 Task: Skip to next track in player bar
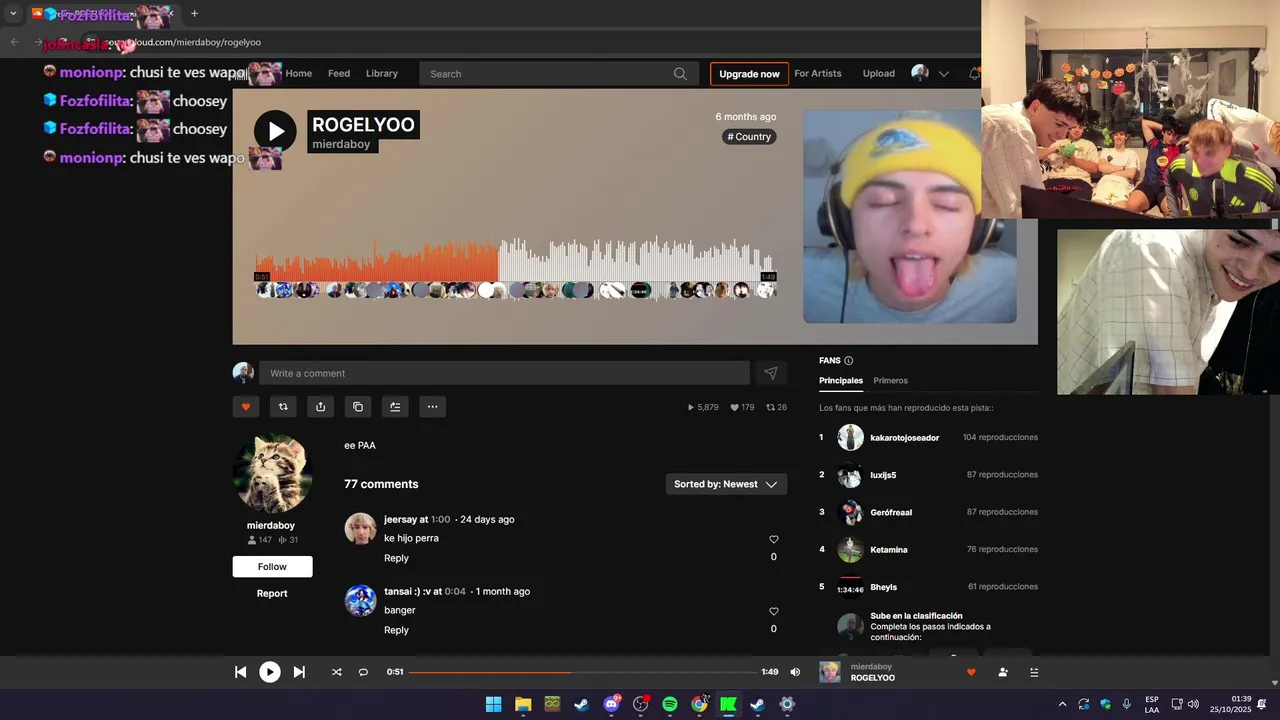[299, 672]
